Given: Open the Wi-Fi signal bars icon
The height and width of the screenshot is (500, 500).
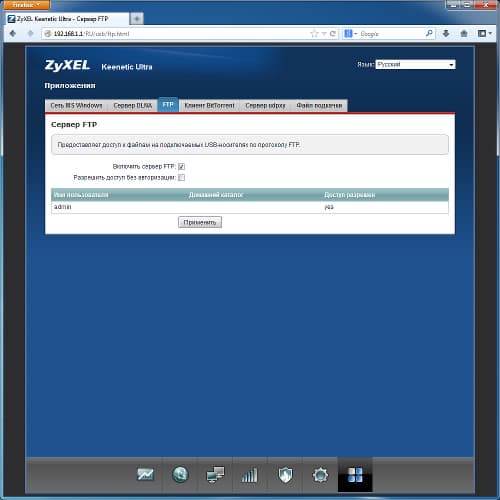Looking at the screenshot, I should pos(250,475).
